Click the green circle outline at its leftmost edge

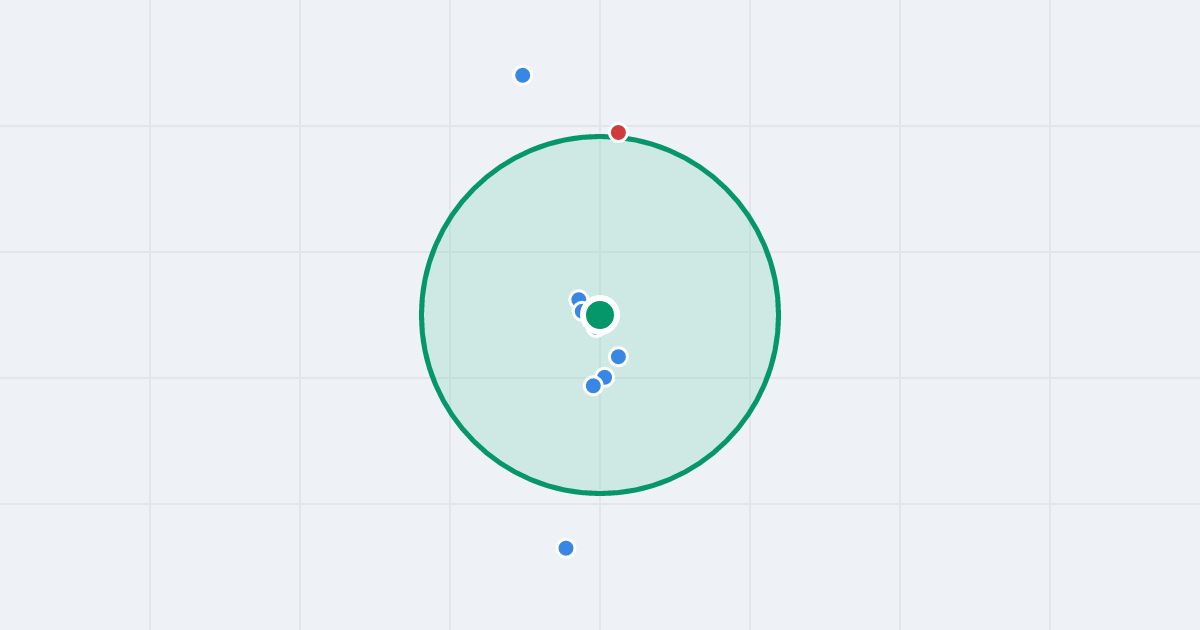pyautogui.click(x=422, y=315)
